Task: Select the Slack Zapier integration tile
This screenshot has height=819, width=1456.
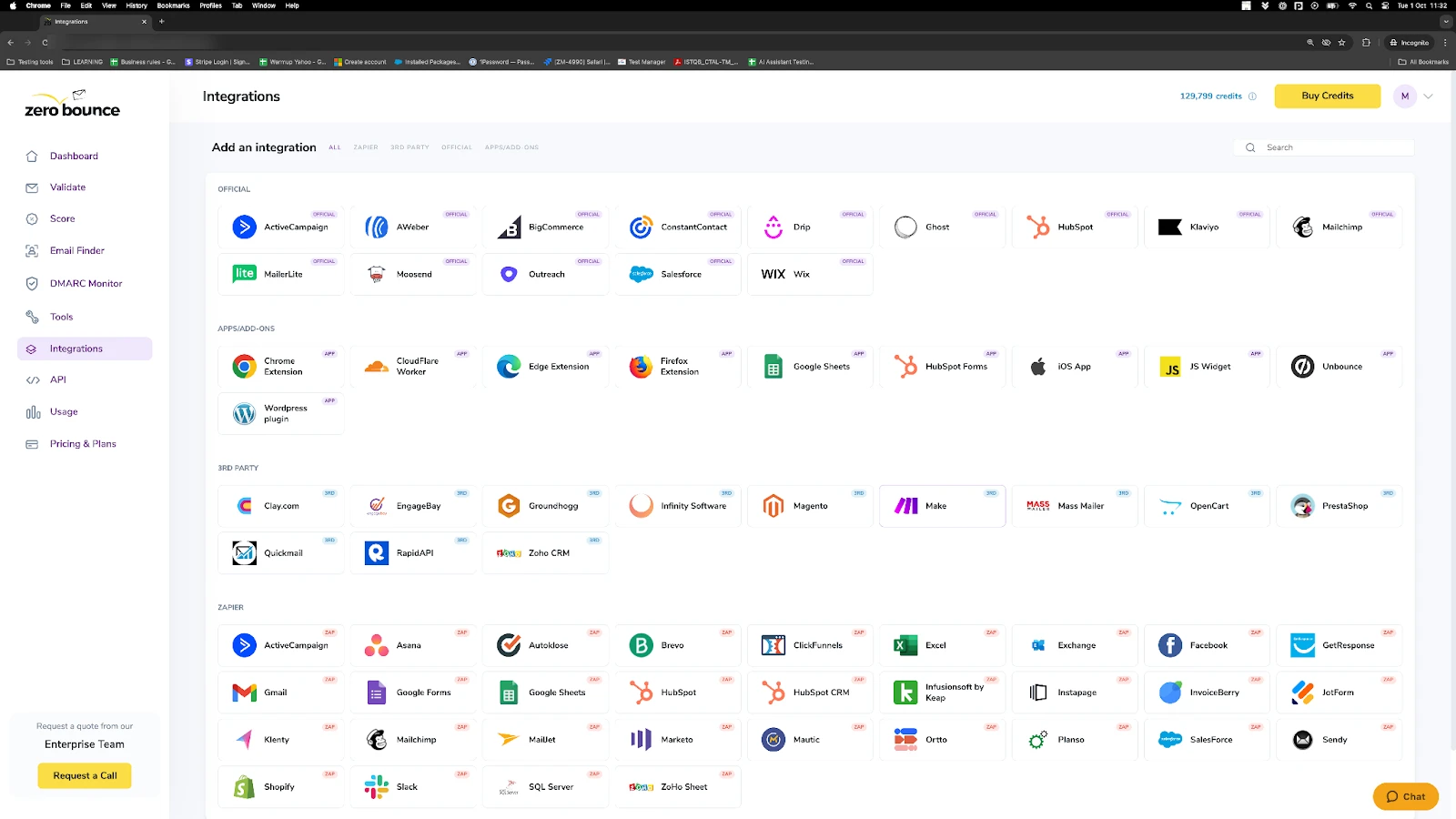Action: click(x=412, y=786)
